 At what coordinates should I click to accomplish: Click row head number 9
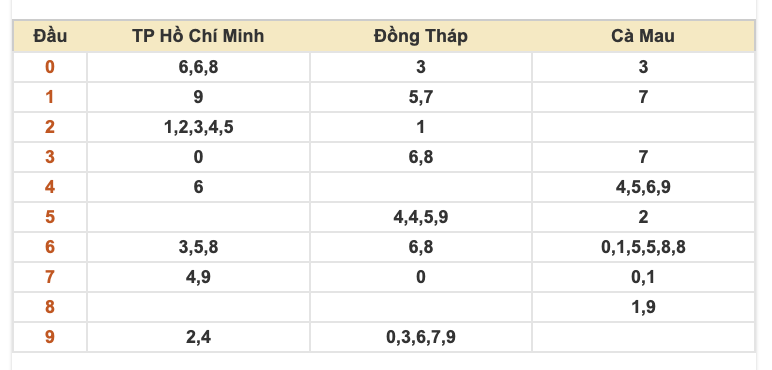pyautogui.click(x=50, y=337)
